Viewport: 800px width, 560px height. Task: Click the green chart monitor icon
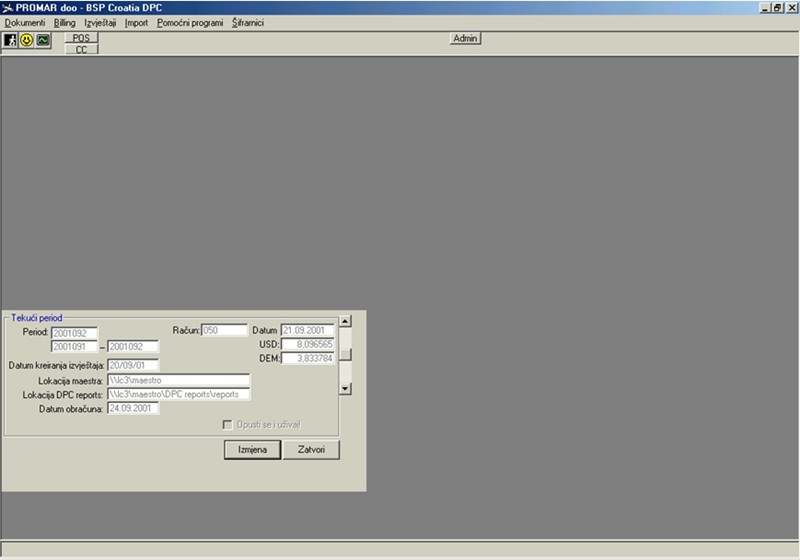43,40
